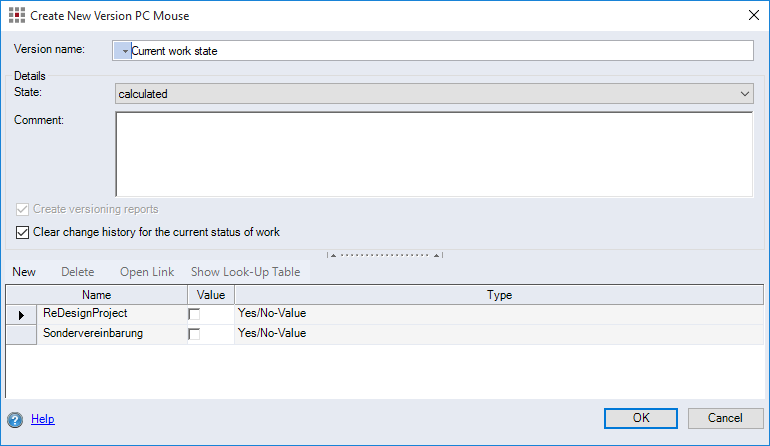The width and height of the screenshot is (770, 446).
Task: Click the row header beside Sondervereinbarung
Action: 21,334
